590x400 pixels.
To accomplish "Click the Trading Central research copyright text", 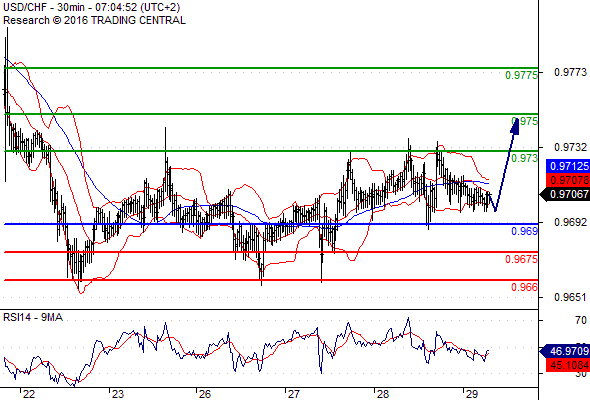I will point(94,20).
